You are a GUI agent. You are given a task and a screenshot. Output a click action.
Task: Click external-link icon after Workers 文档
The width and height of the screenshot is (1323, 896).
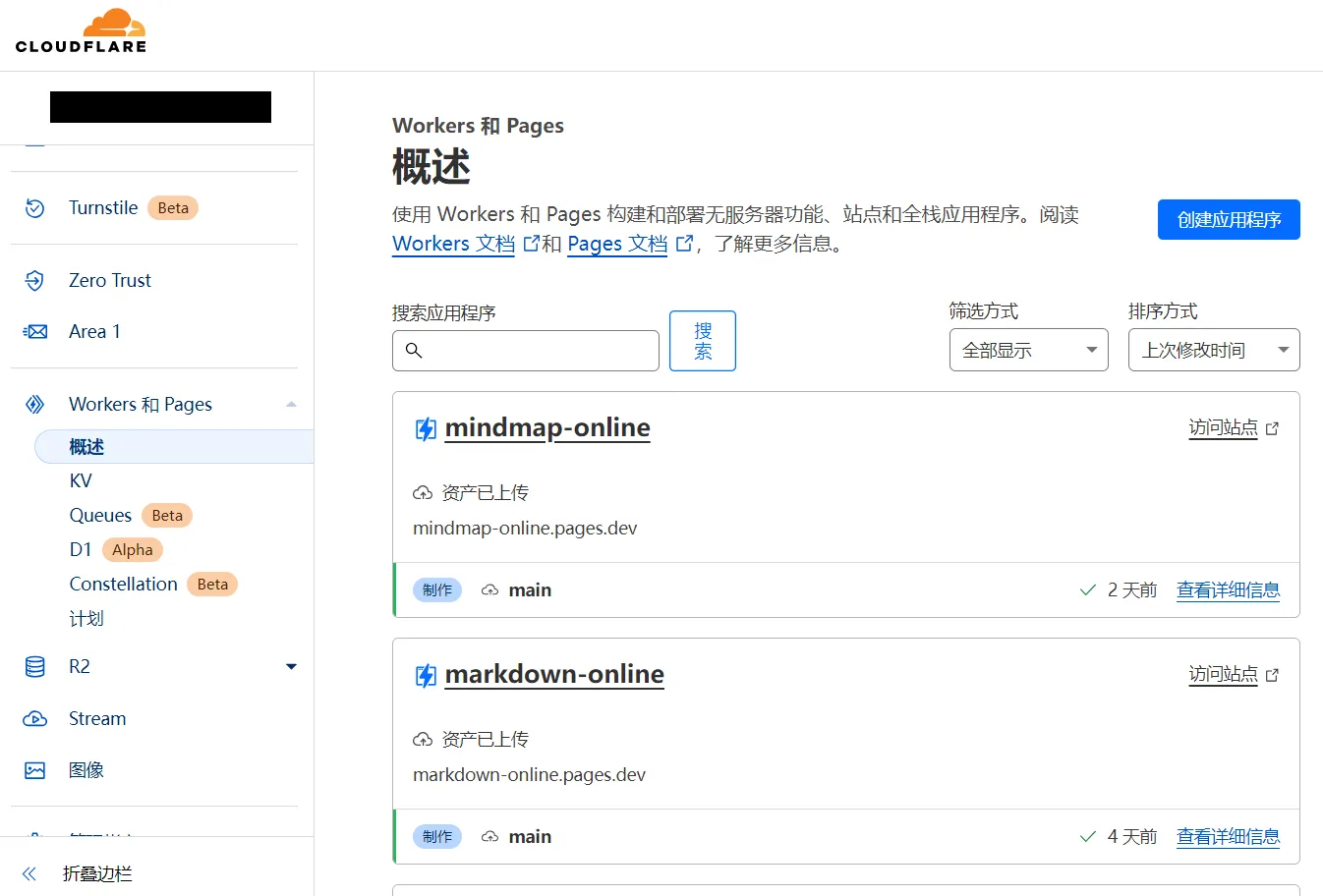point(531,244)
